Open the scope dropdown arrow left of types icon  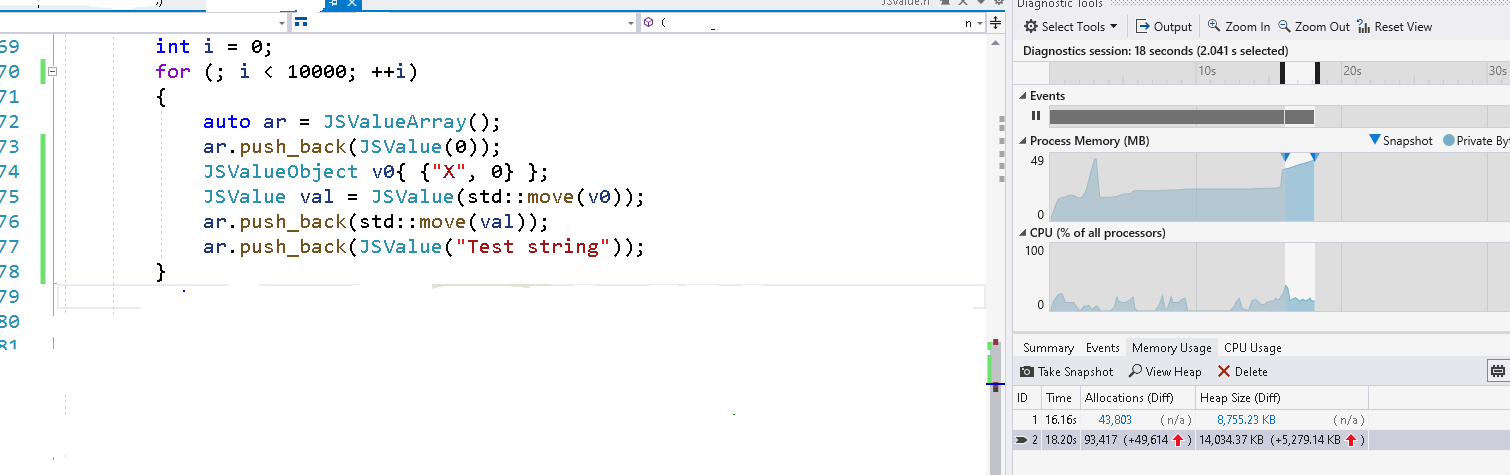pos(282,22)
